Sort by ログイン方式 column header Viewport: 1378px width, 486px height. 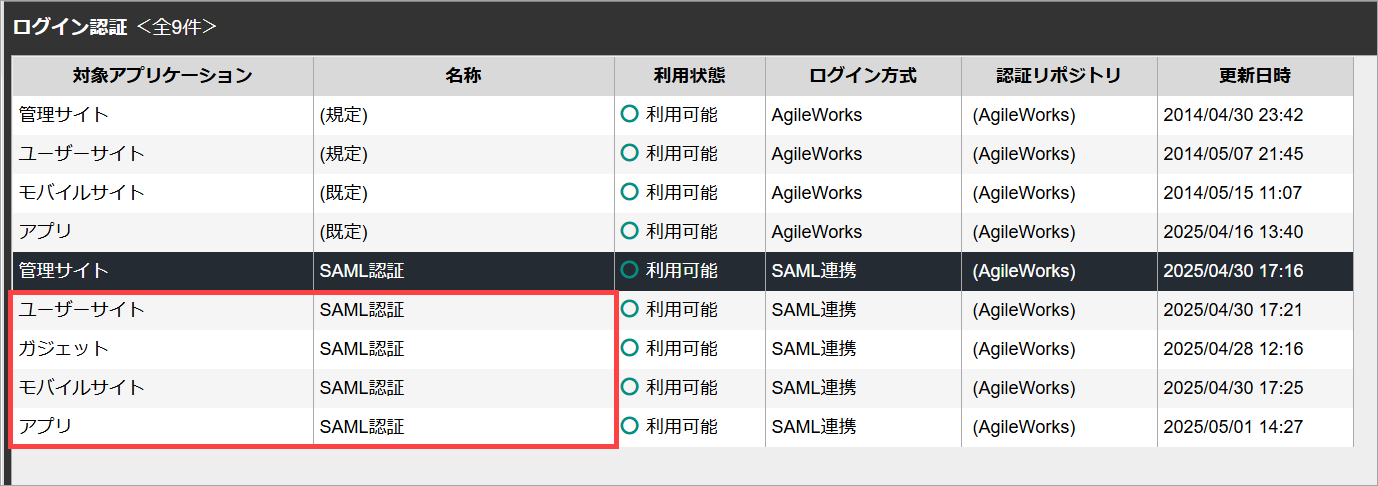[863, 76]
